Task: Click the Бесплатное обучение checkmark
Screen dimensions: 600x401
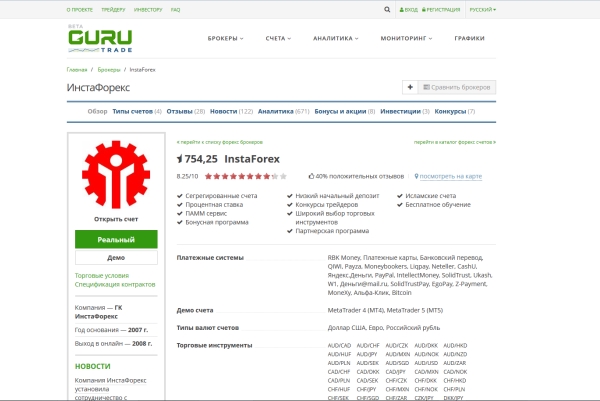Action: [x=399, y=204]
